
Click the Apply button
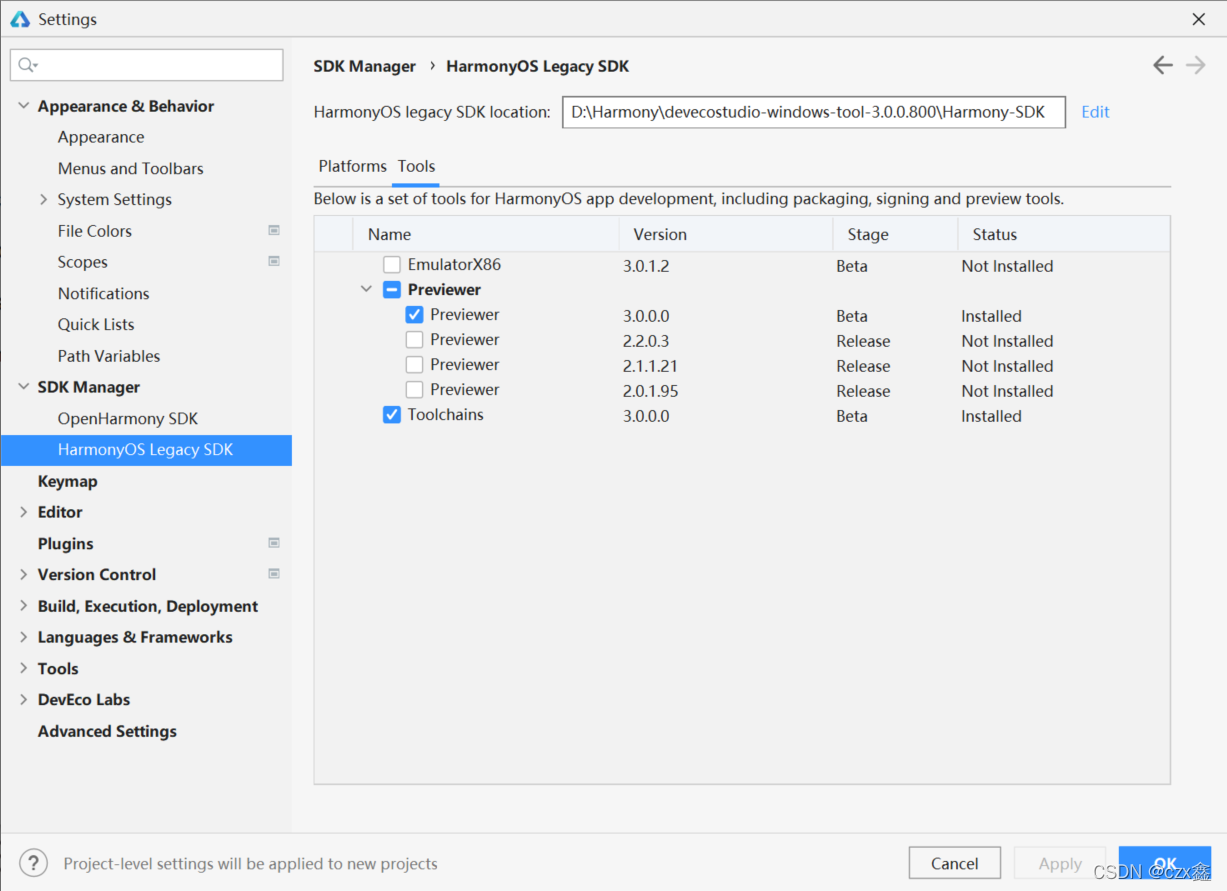[x=1060, y=863]
